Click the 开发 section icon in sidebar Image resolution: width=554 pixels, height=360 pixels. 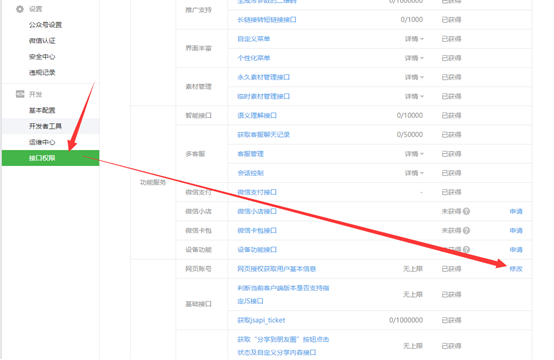pos(20,94)
